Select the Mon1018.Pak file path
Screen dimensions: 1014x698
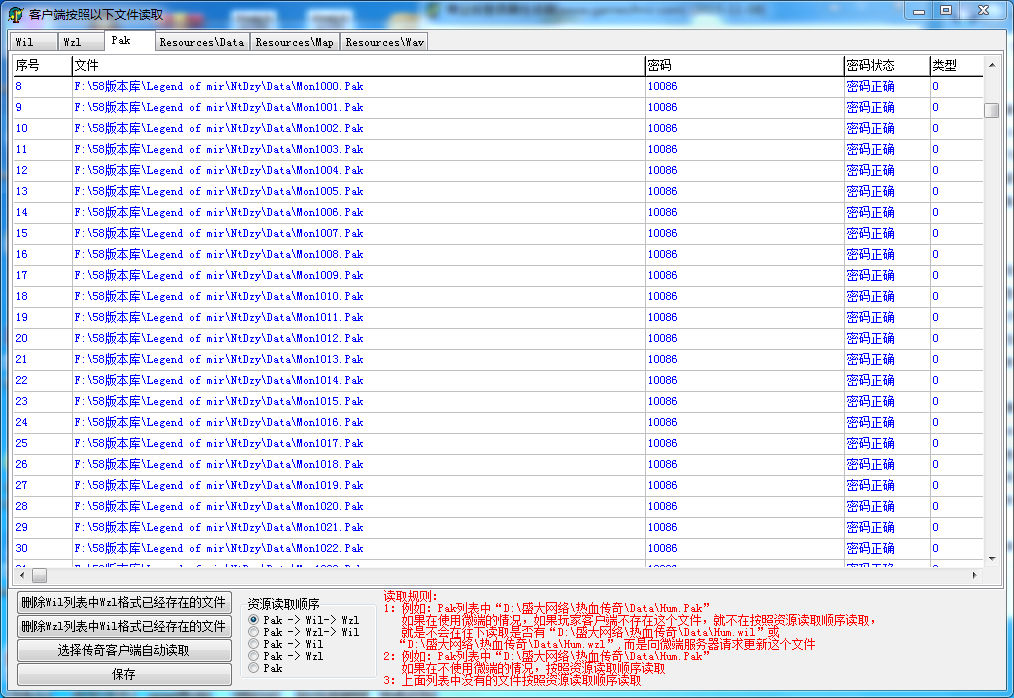click(219, 464)
